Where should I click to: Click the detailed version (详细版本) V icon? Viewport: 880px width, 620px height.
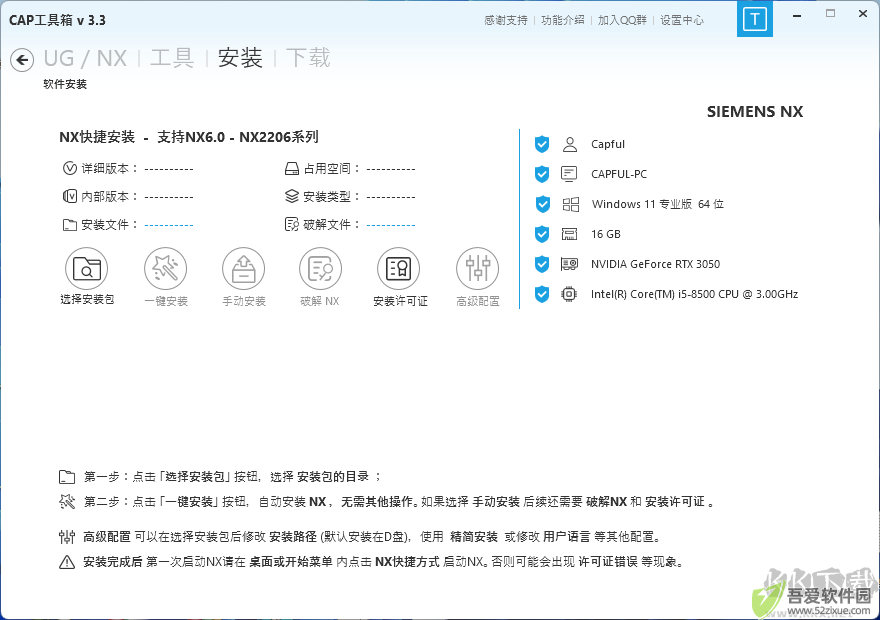pos(70,168)
